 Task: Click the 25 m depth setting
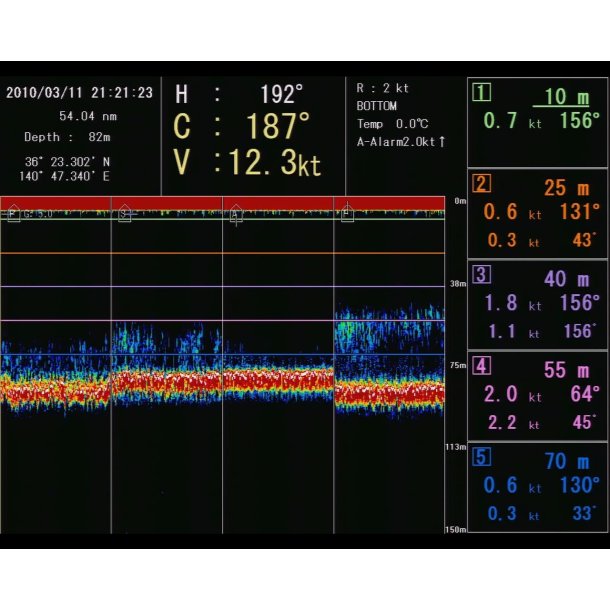pos(568,188)
